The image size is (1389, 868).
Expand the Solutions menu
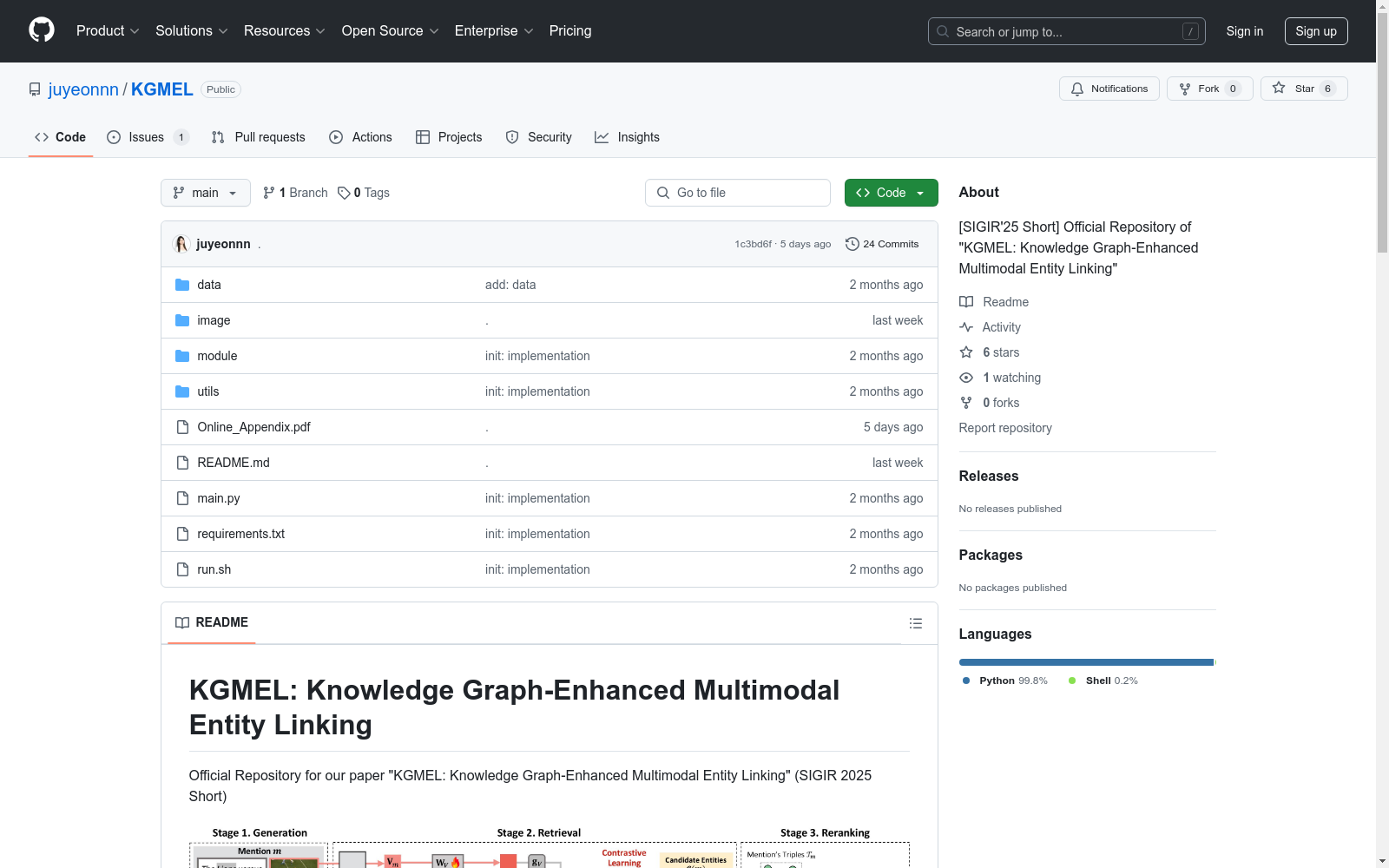coord(192,30)
